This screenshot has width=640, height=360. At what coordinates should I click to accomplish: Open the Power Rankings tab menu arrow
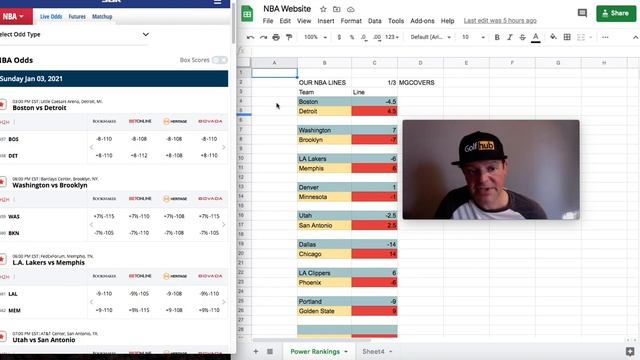pos(346,351)
